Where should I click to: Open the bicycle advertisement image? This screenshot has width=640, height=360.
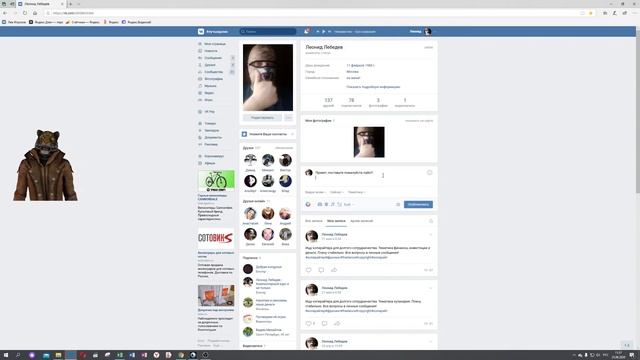216,181
